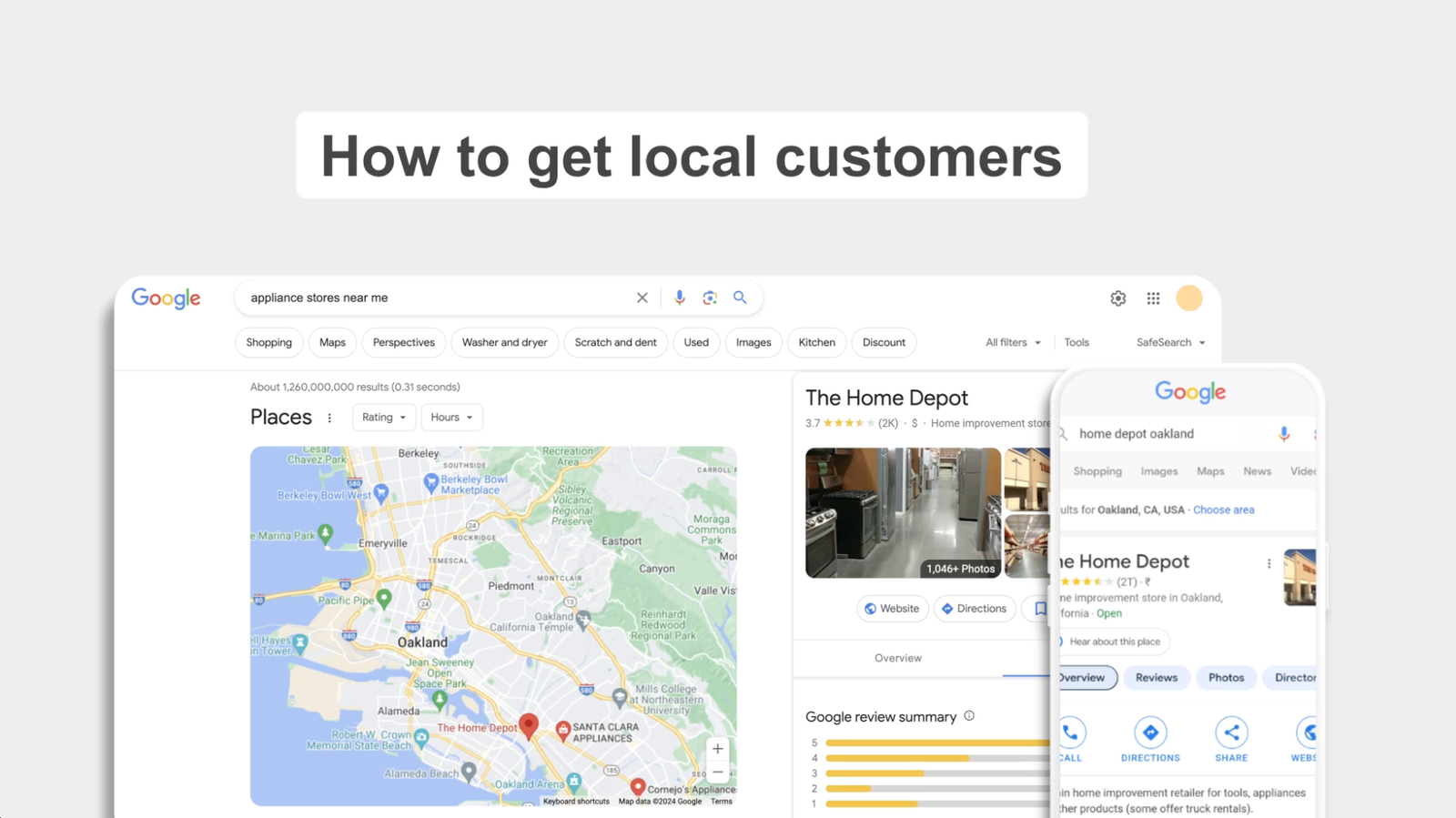Select the Used filter chip

click(696, 343)
